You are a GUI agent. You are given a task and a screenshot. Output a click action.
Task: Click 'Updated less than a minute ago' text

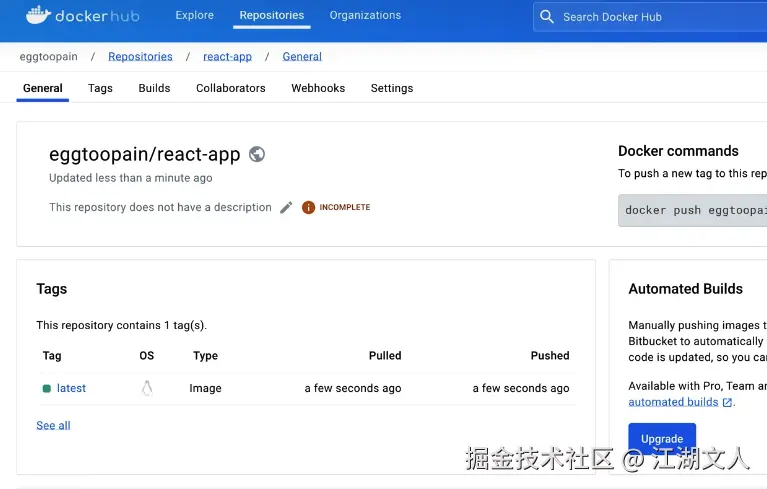131,178
